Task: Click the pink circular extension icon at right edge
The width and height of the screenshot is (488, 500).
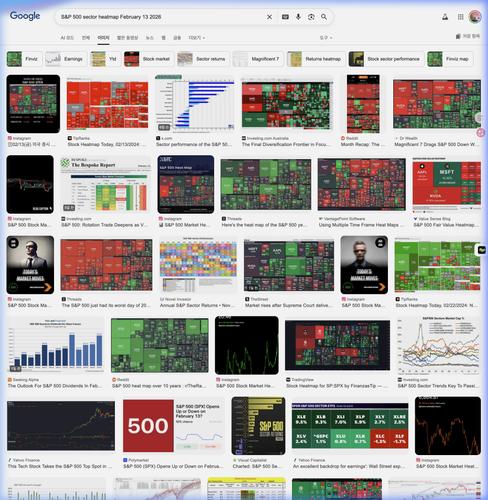Action: coord(481,133)
